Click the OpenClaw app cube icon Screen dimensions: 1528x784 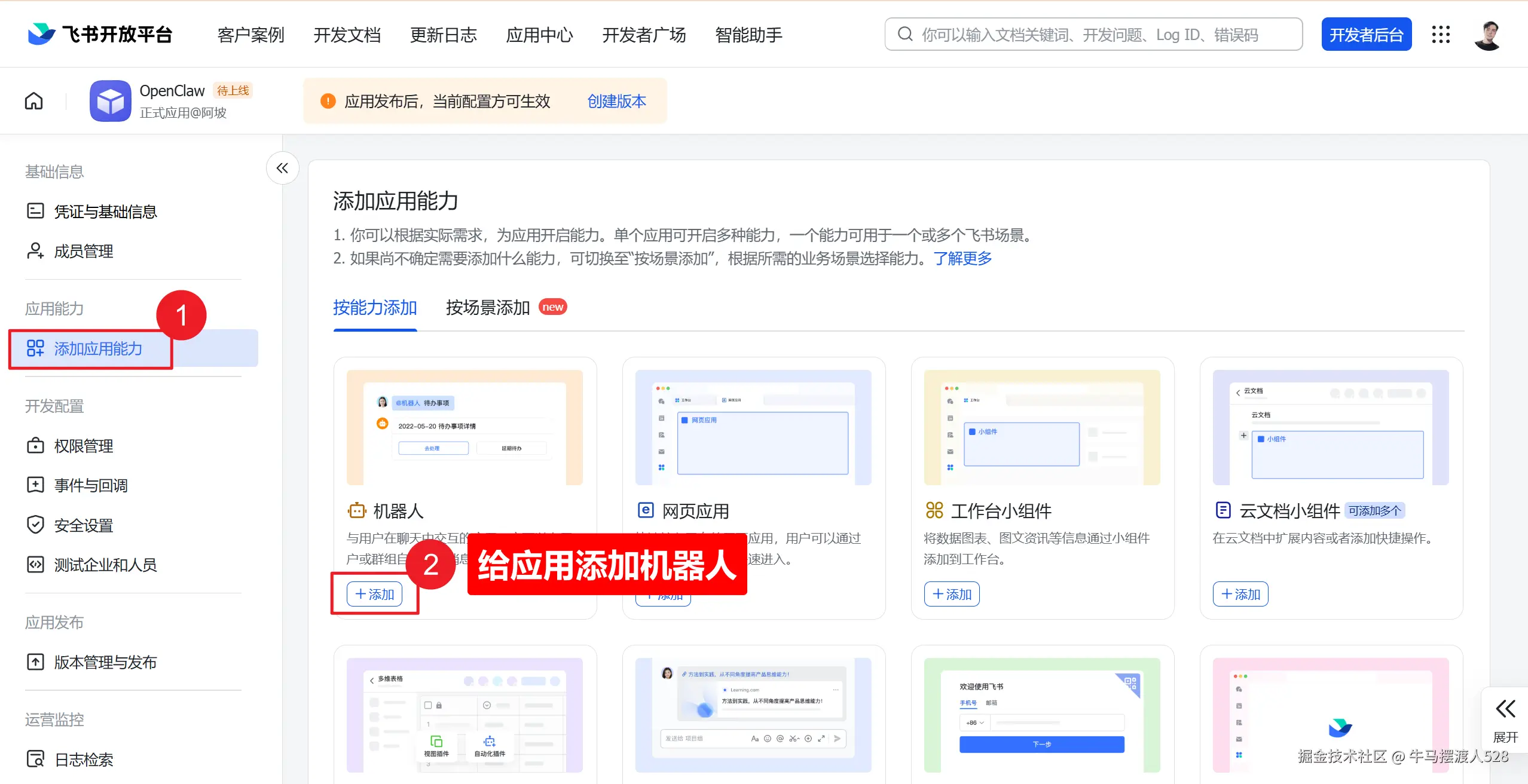111,101
